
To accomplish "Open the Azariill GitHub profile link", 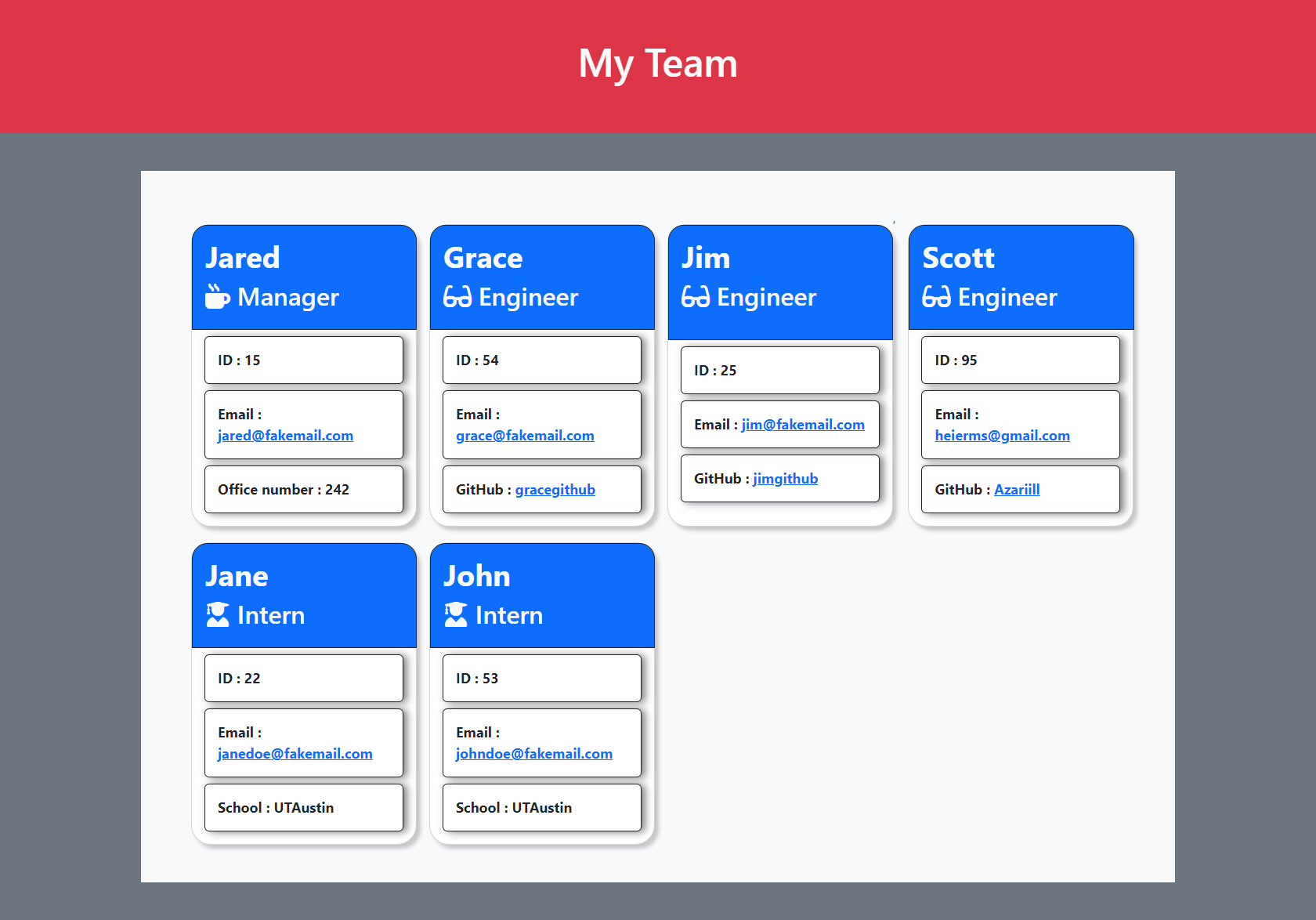I will click(x=1017, y=489).
